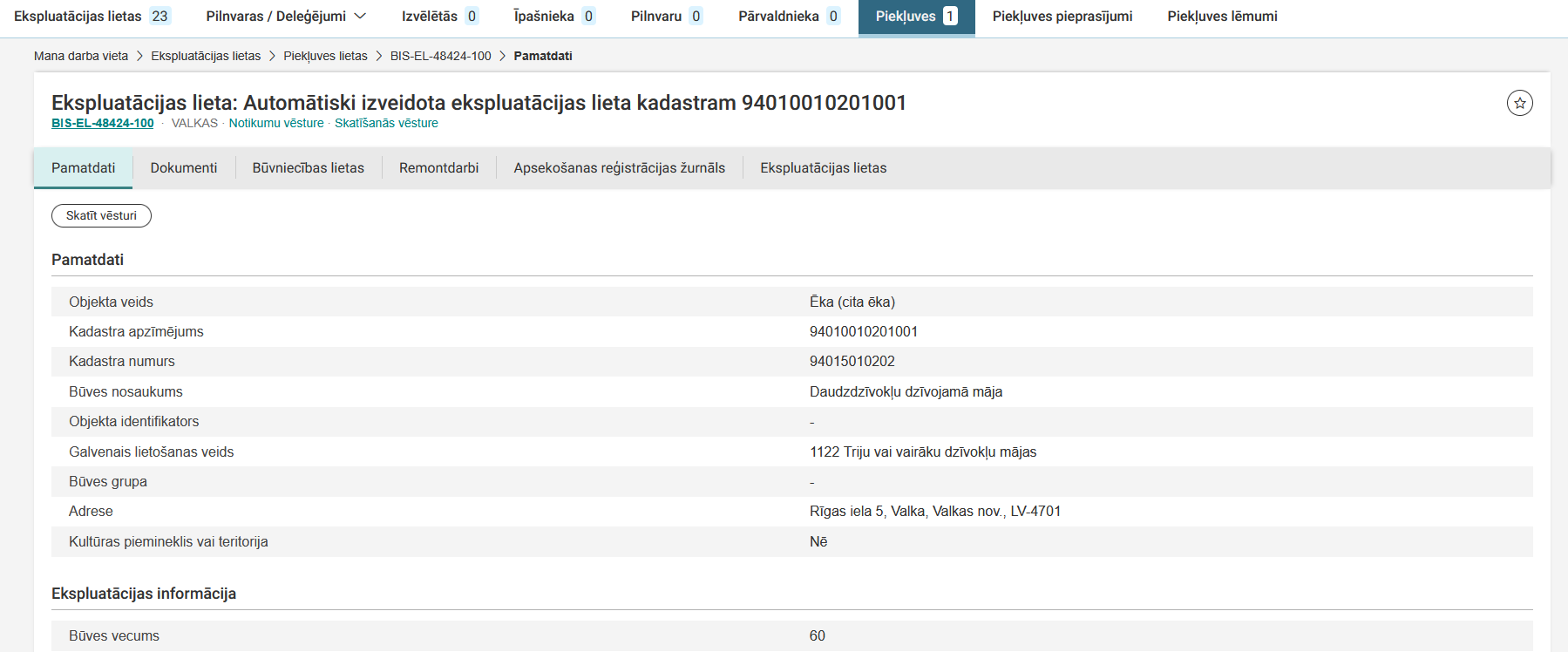Open the Īpašnieka section
1568x652 pixels.
[553, 17]
